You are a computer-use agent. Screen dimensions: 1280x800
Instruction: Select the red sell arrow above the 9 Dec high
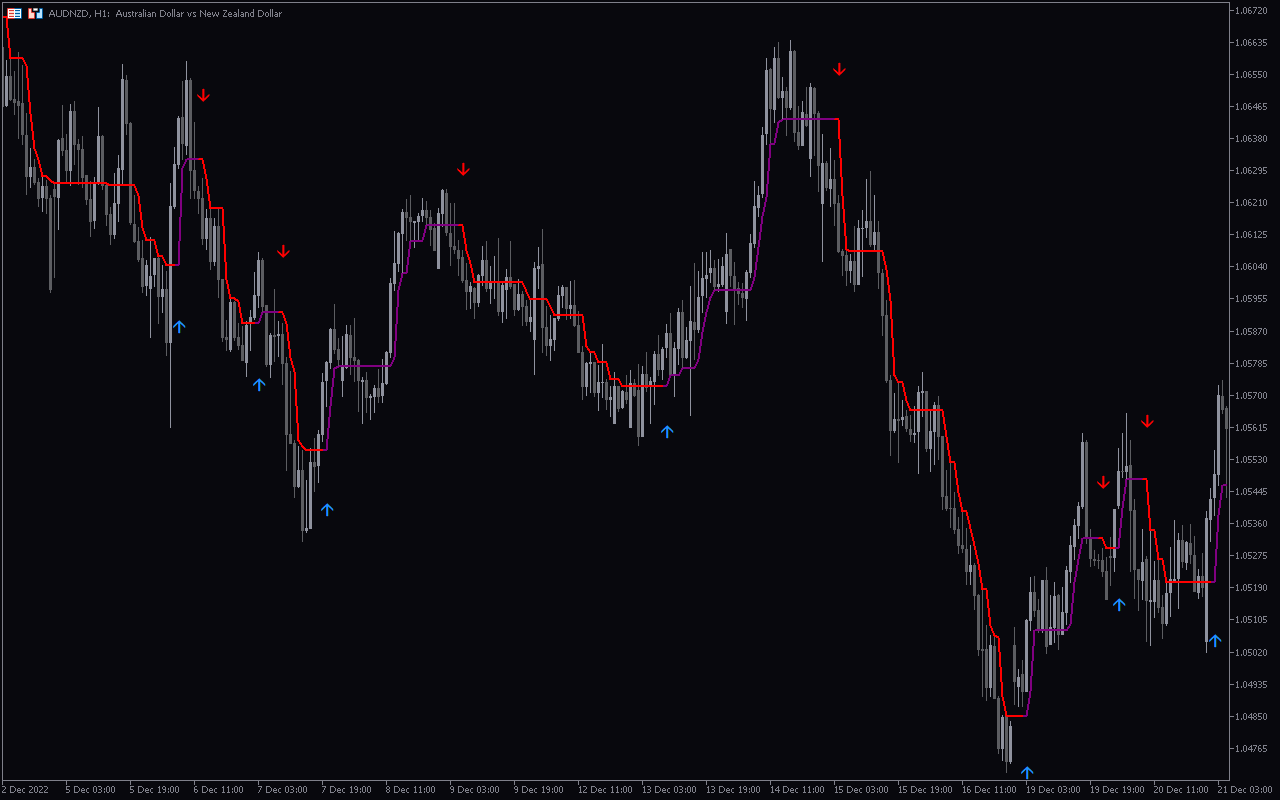click(463, 169)
